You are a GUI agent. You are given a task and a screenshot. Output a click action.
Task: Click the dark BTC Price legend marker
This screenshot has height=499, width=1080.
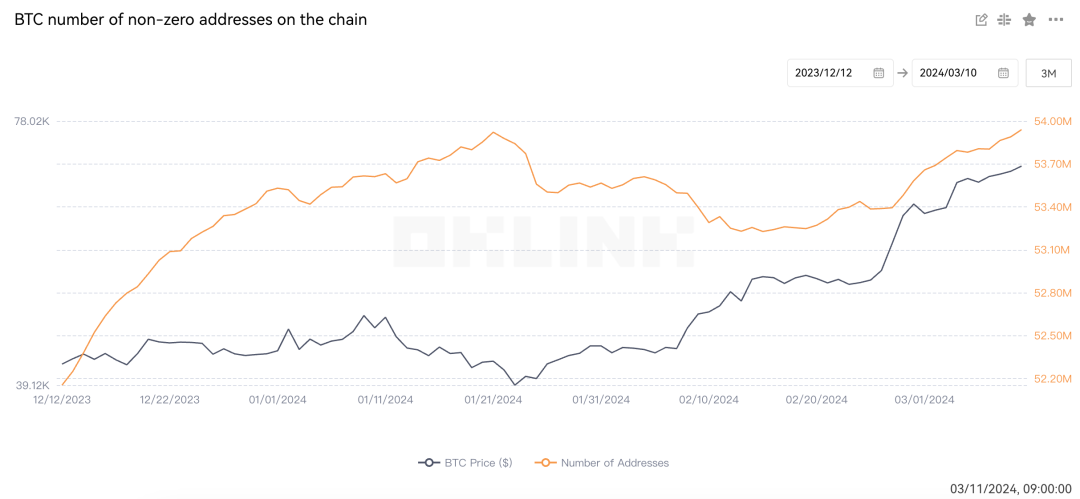pyautogui.click(x=429, y=463)
